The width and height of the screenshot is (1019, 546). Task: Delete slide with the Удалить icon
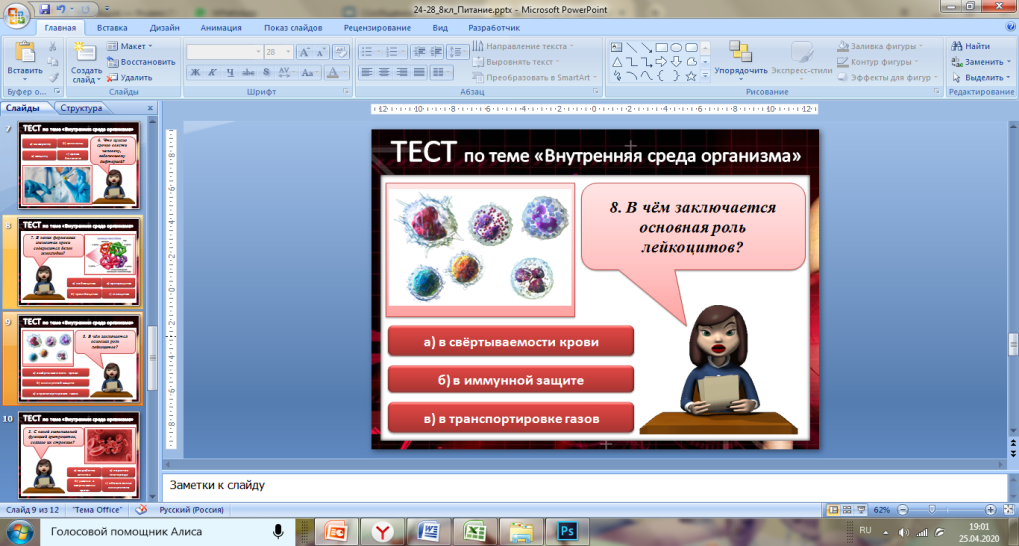129,77
